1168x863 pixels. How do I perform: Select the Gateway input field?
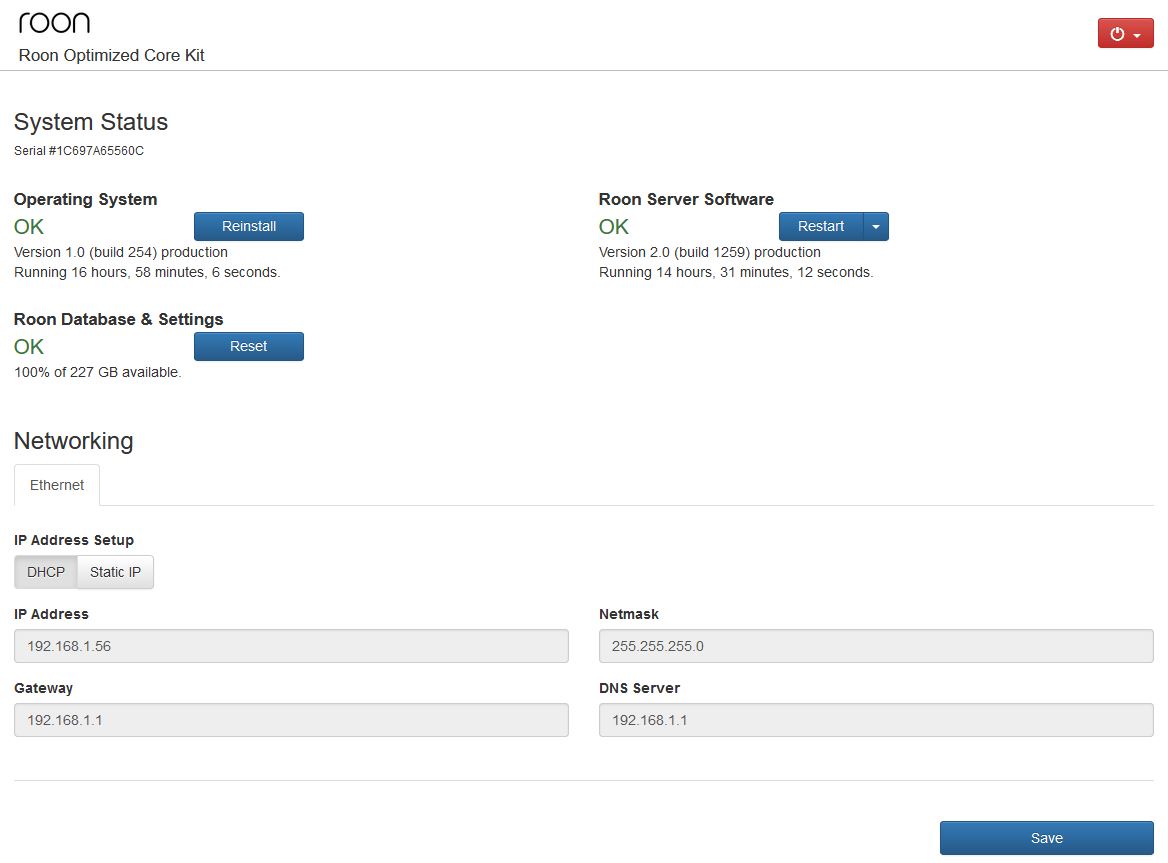coord(291,720)
